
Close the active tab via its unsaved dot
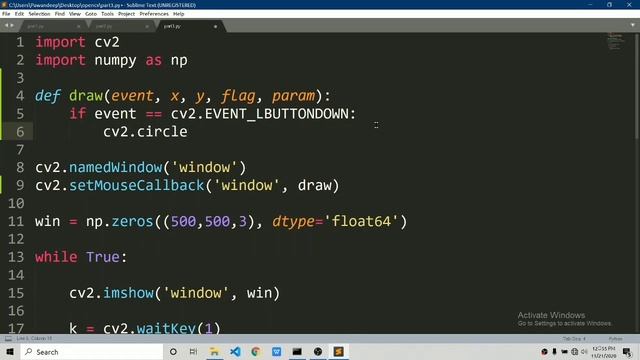point(216,27)
